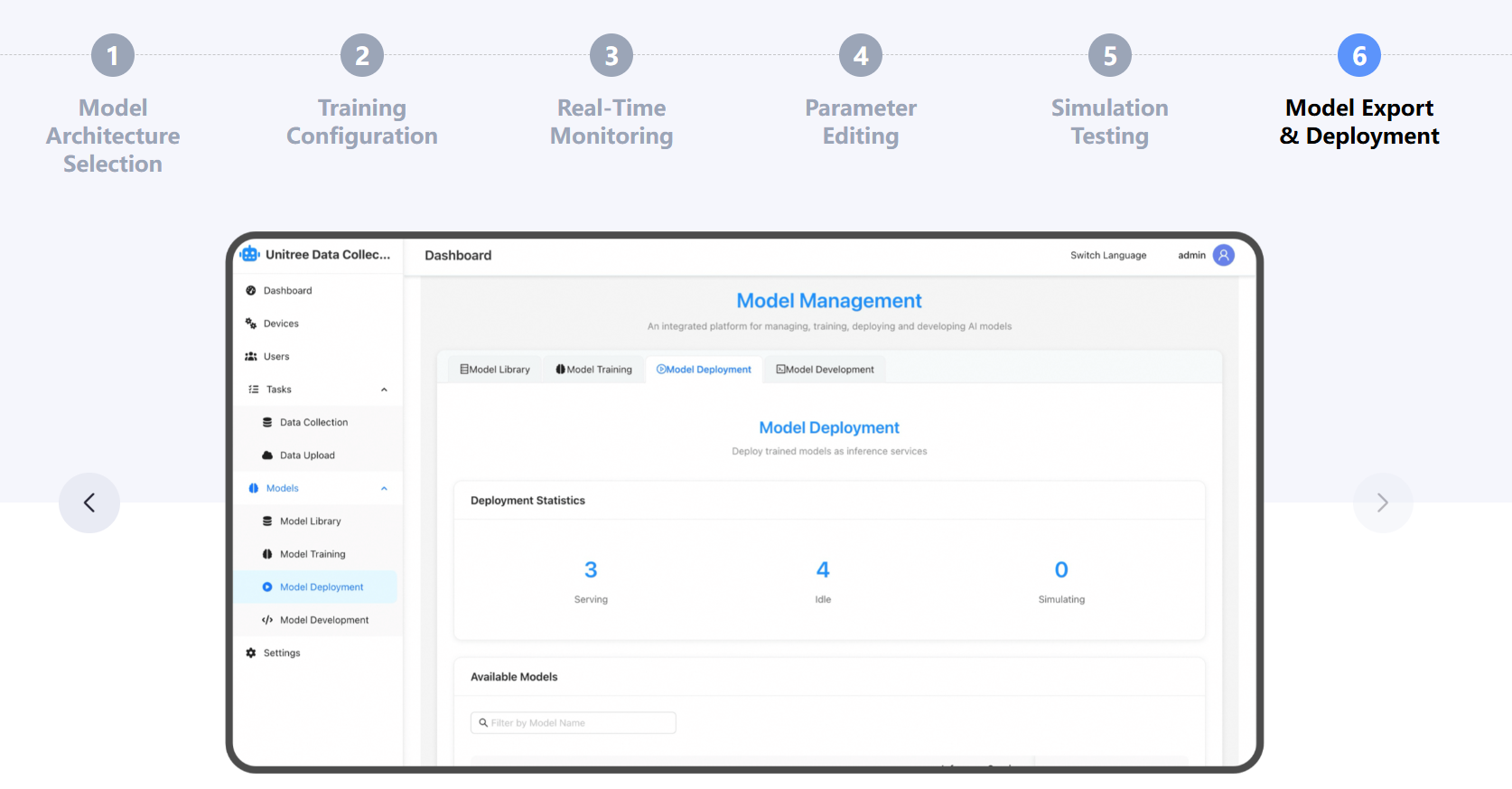Open the Model Development tab
Viewport: 1512px width, 789px height.
pos(826,370)
